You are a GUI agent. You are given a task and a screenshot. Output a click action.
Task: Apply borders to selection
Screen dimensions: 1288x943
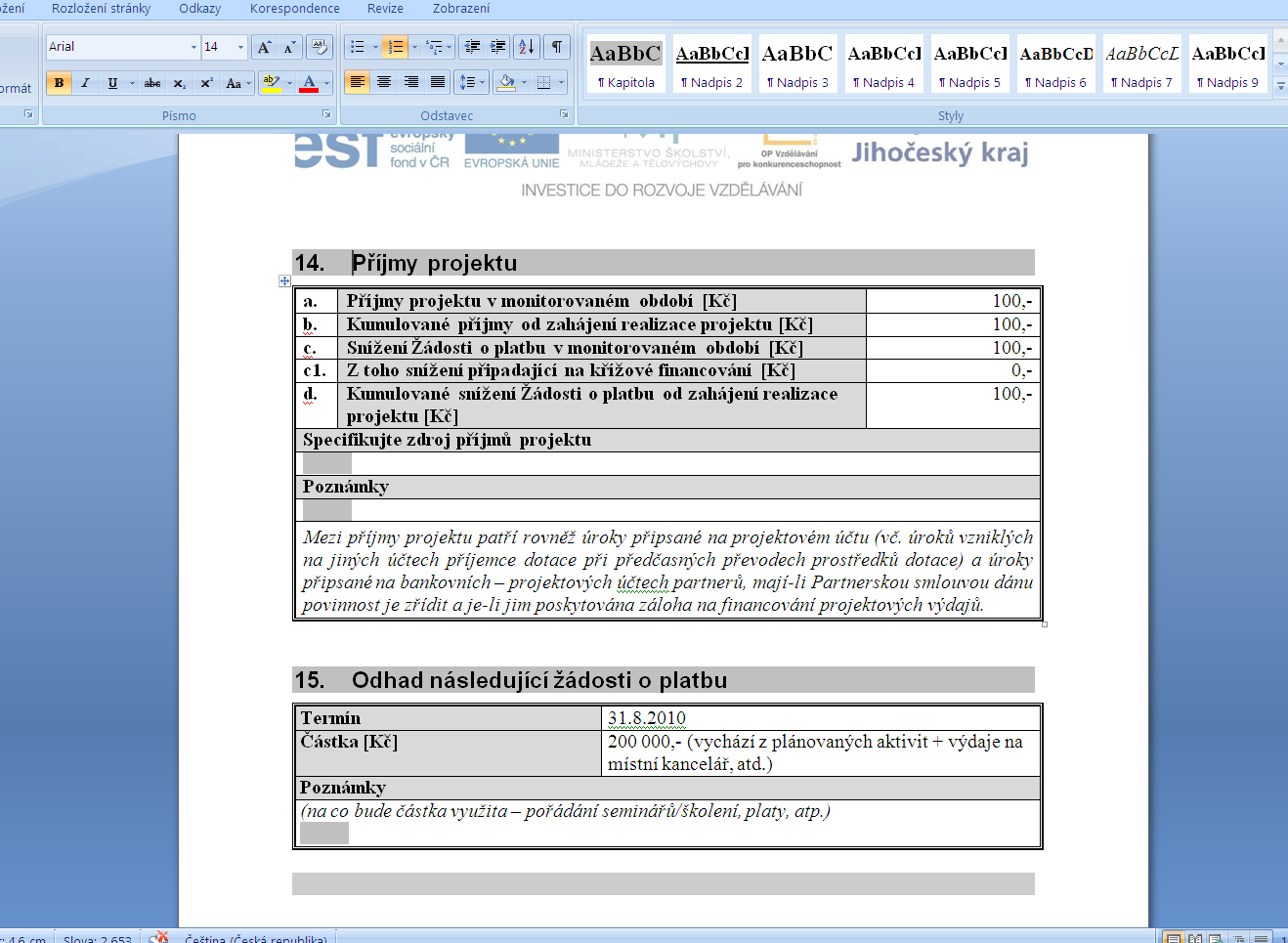point(544,83)
